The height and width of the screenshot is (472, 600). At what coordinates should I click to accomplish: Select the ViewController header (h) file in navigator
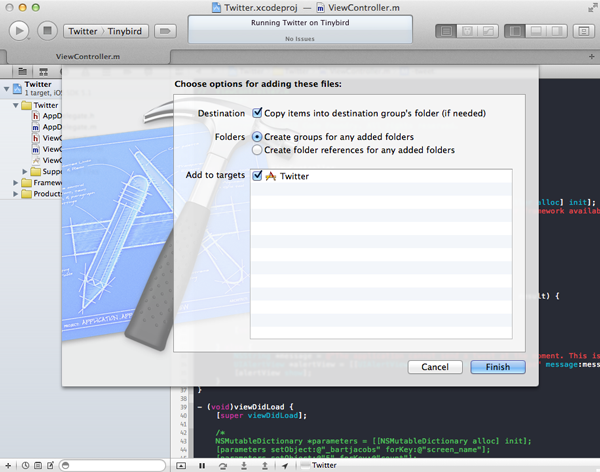(x=47, y=138)
